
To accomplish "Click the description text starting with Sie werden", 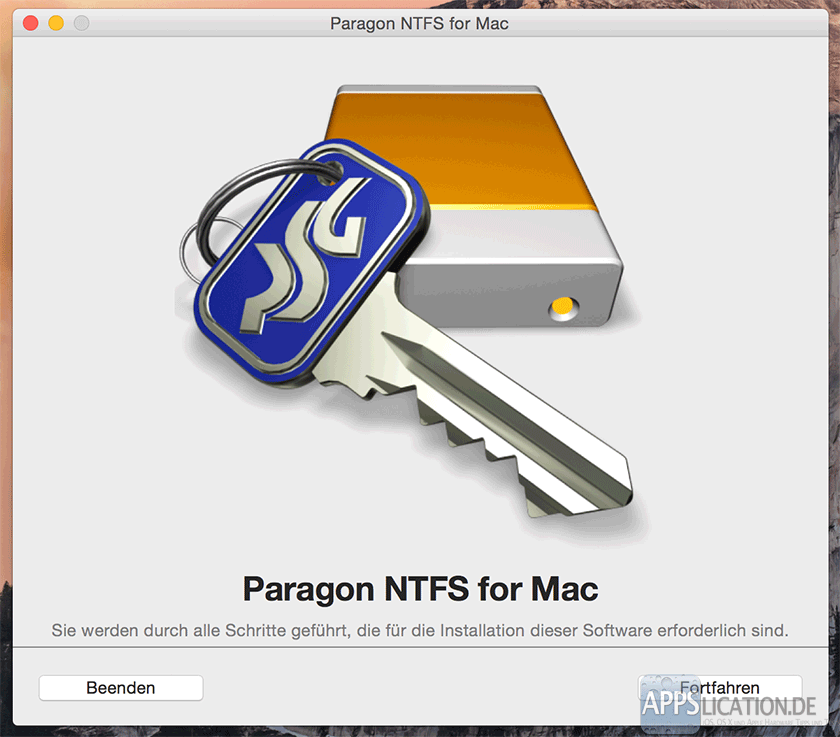I will (x=420, y=630).
